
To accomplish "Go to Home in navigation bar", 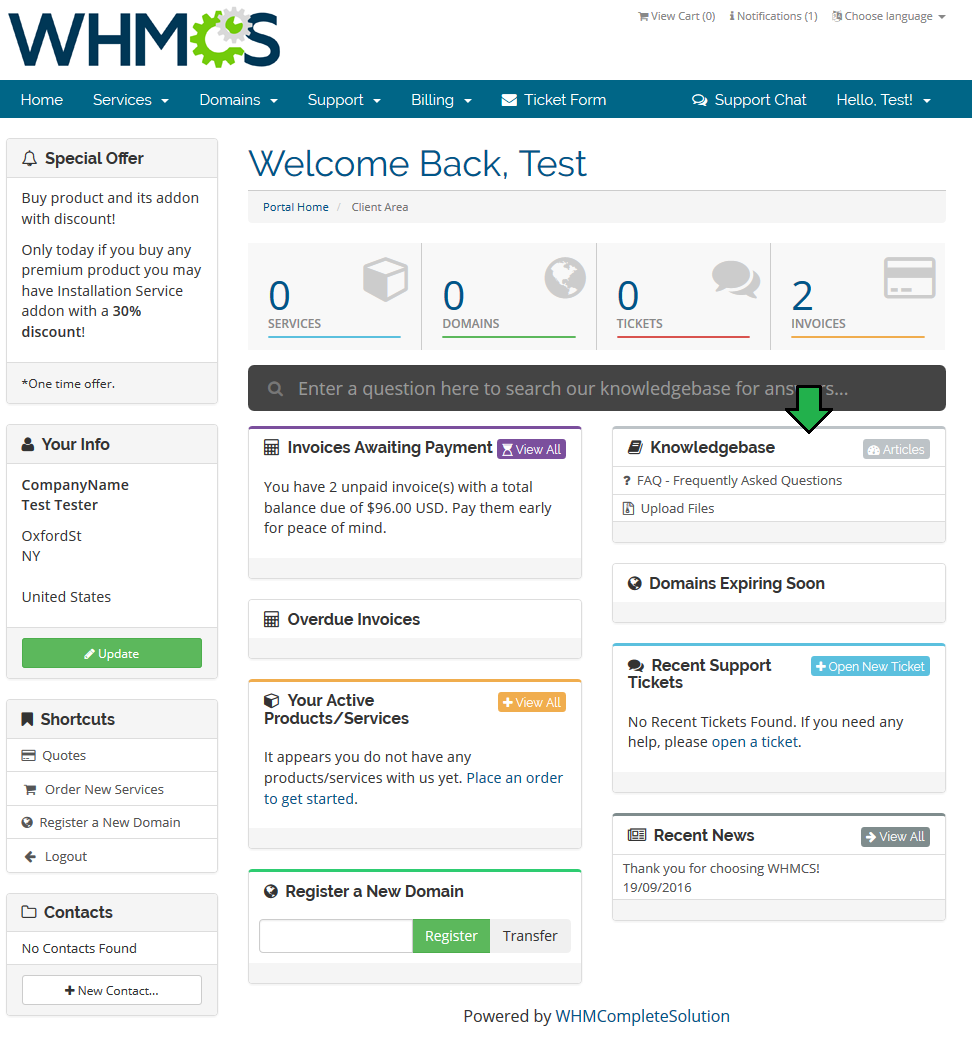I will [42, 100].
